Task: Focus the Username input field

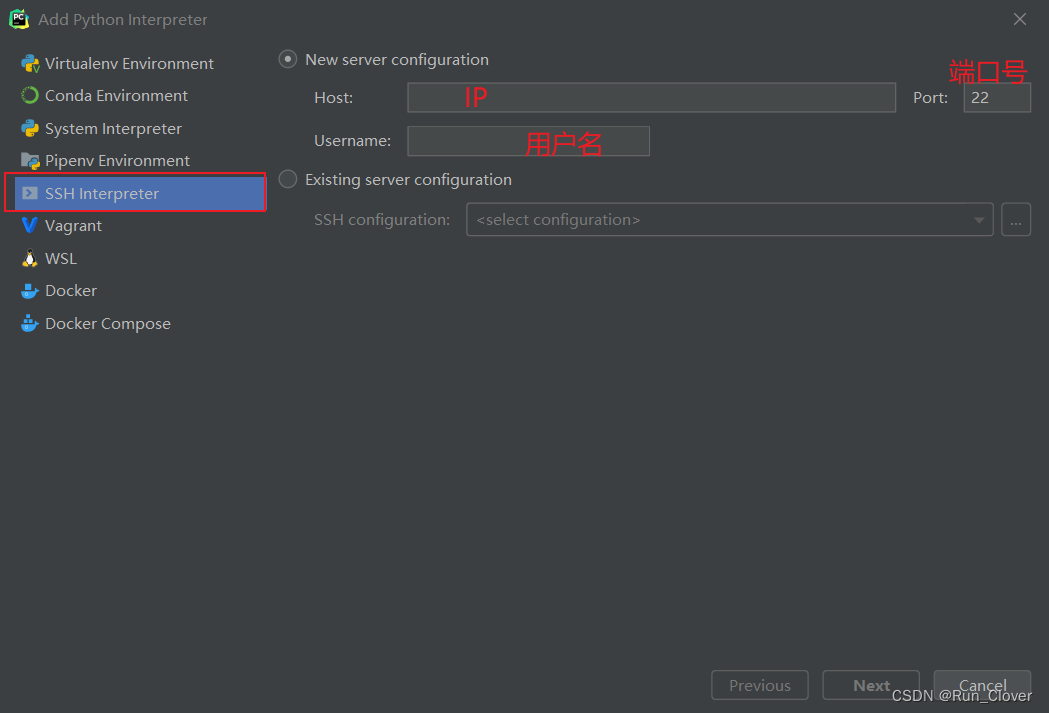Action: (x=529, y=141)
